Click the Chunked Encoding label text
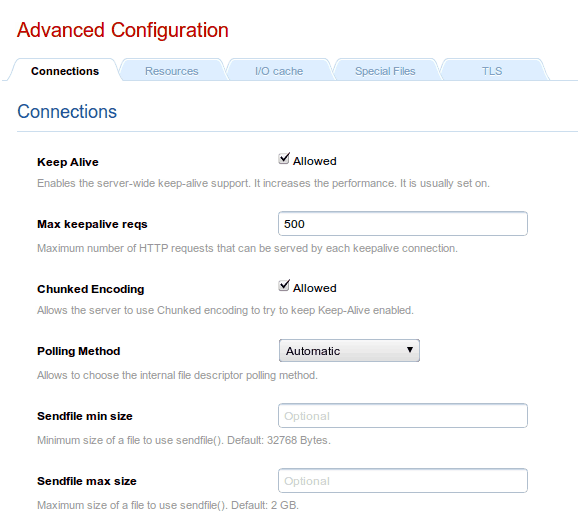 pyautogui.click(x=91, y=289)
